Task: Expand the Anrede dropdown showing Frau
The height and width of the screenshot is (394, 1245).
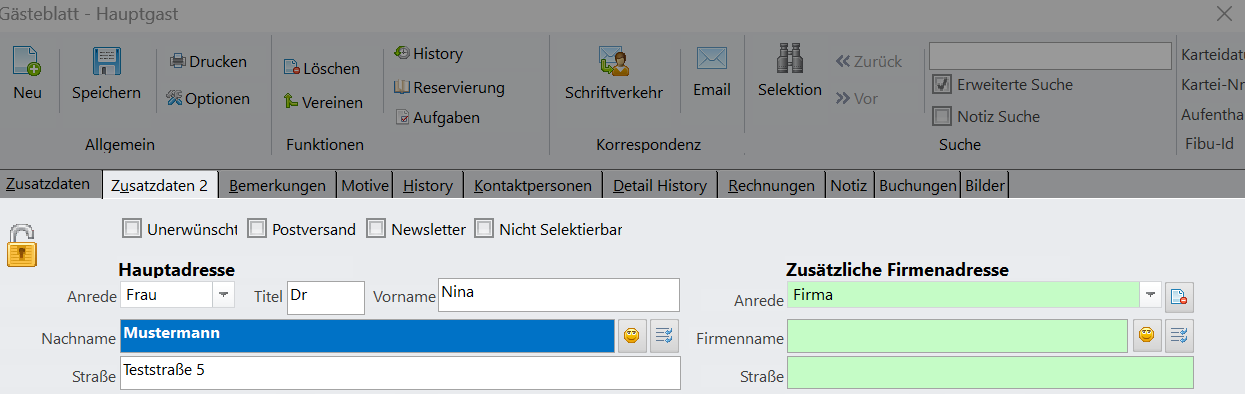Action: [x=224, y=295]
